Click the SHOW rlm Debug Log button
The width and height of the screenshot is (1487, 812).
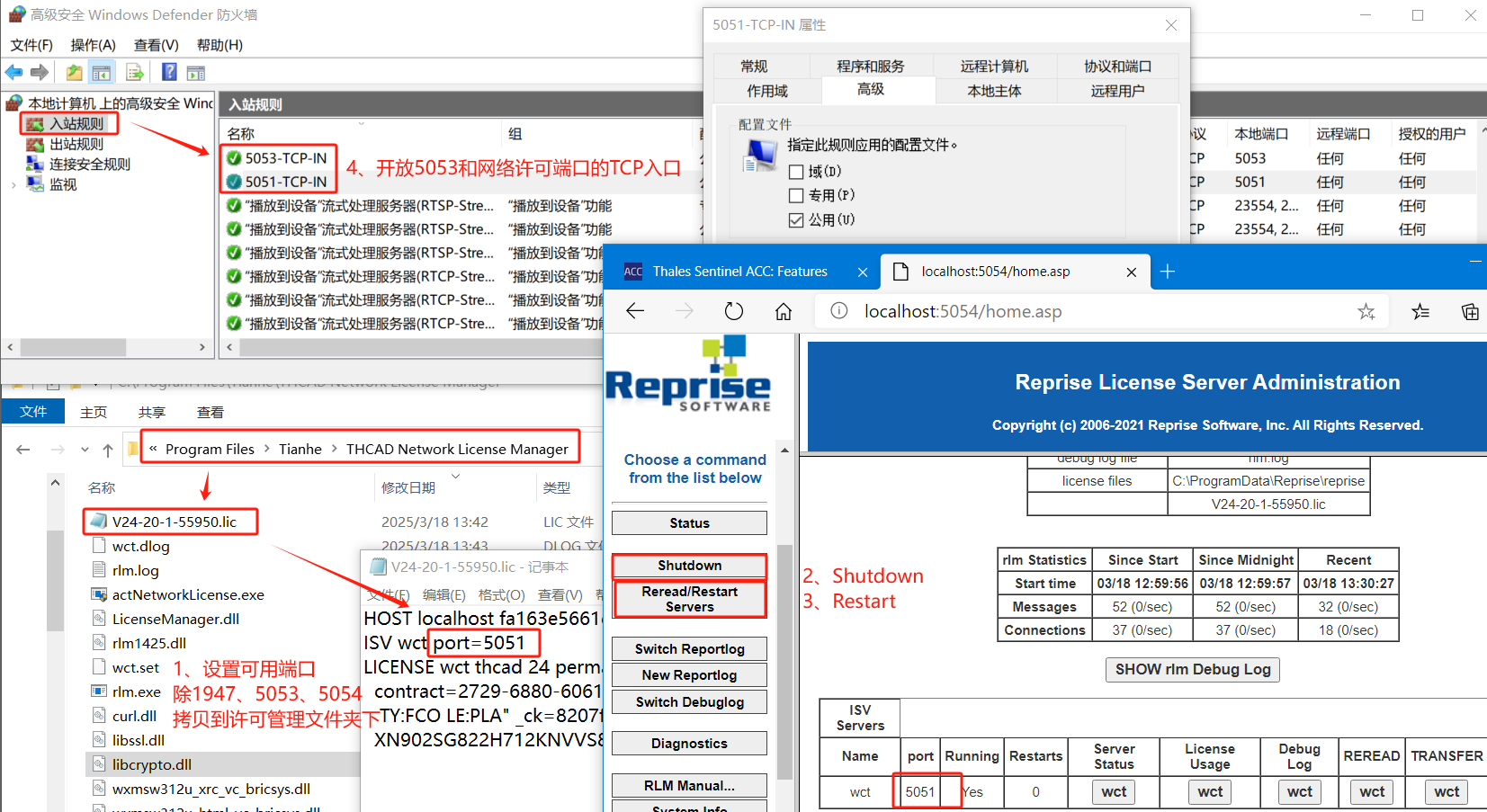[x=1193, y=670]
